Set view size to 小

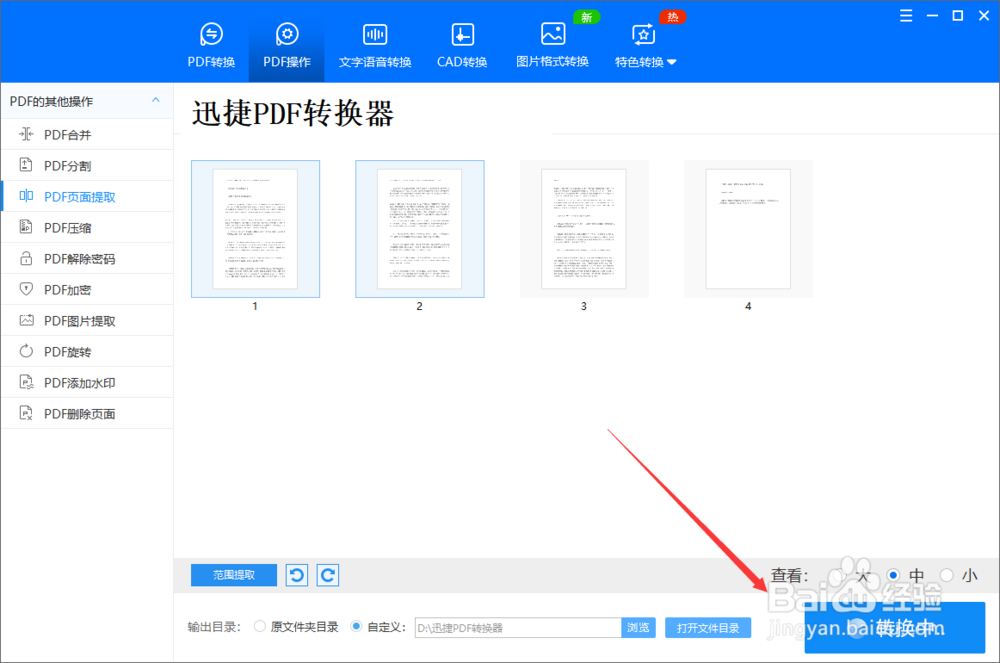946,575
